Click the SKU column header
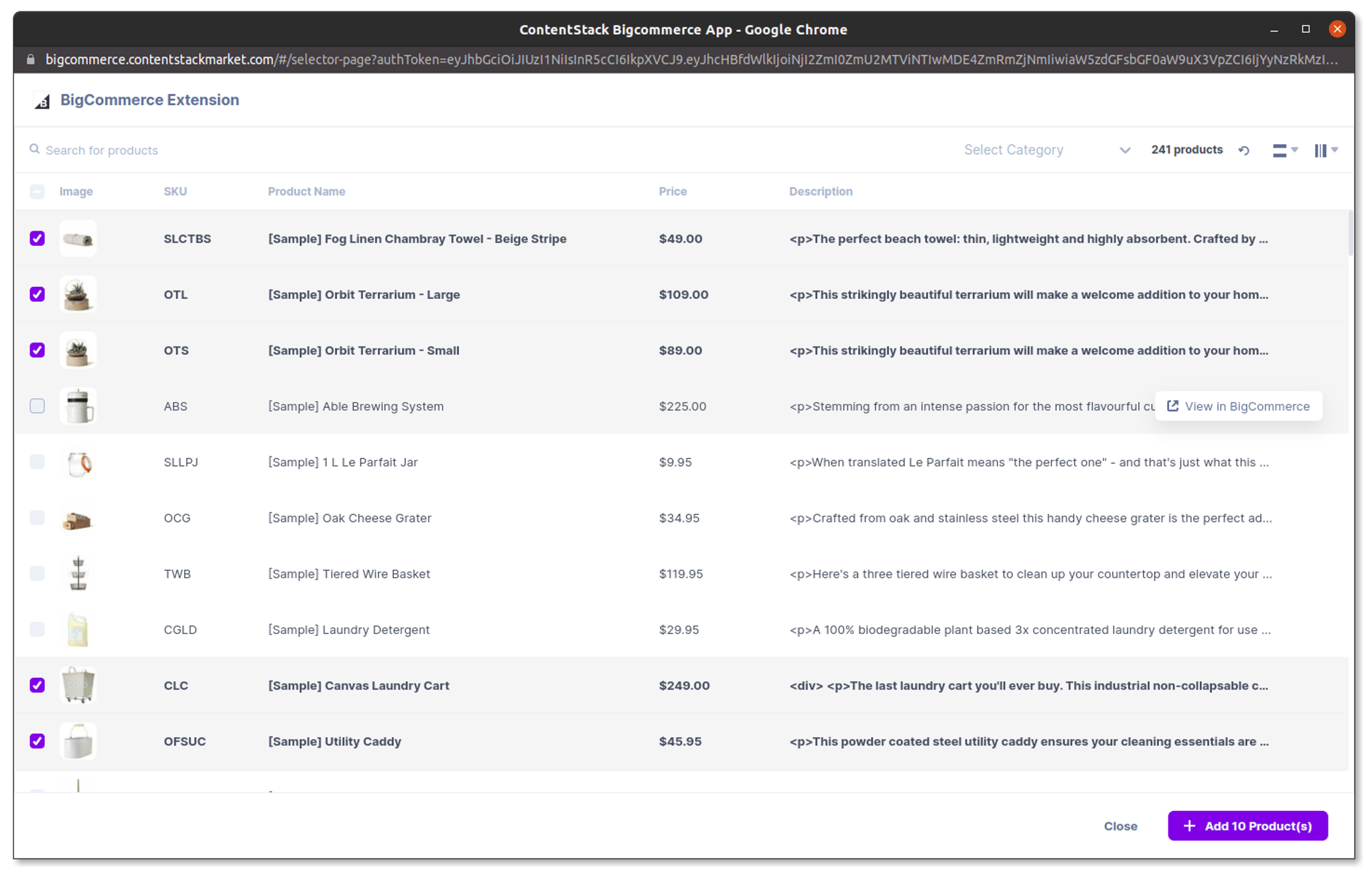Viewport: 1372px width, 876px height. pos(176,192)
